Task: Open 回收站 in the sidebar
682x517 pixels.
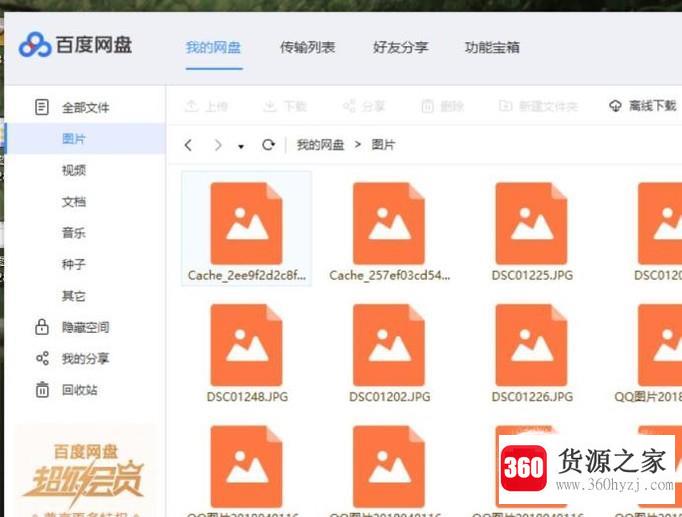Action: pos(80,390)
